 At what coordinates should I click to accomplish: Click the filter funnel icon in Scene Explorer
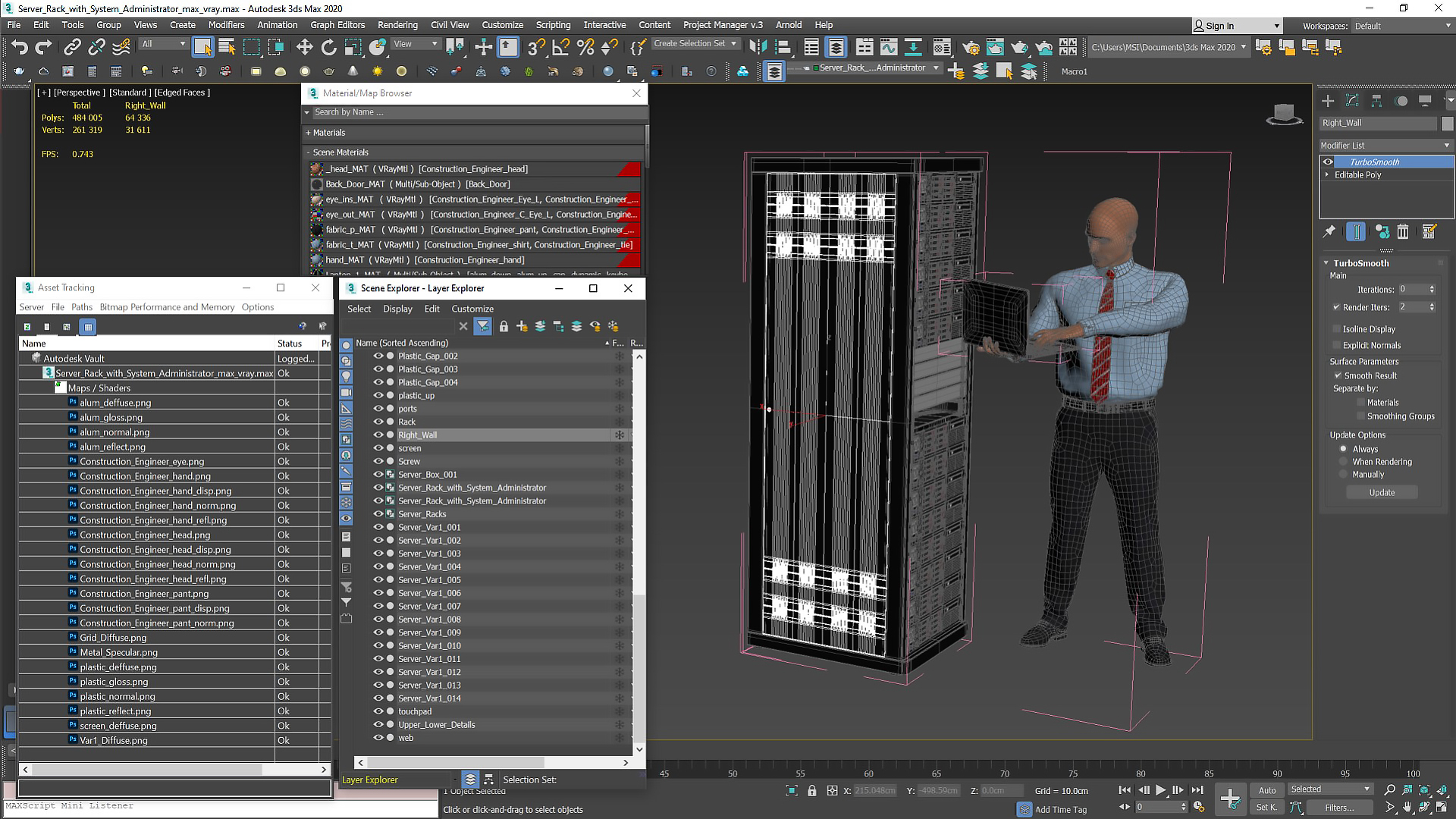pos(482,326)
